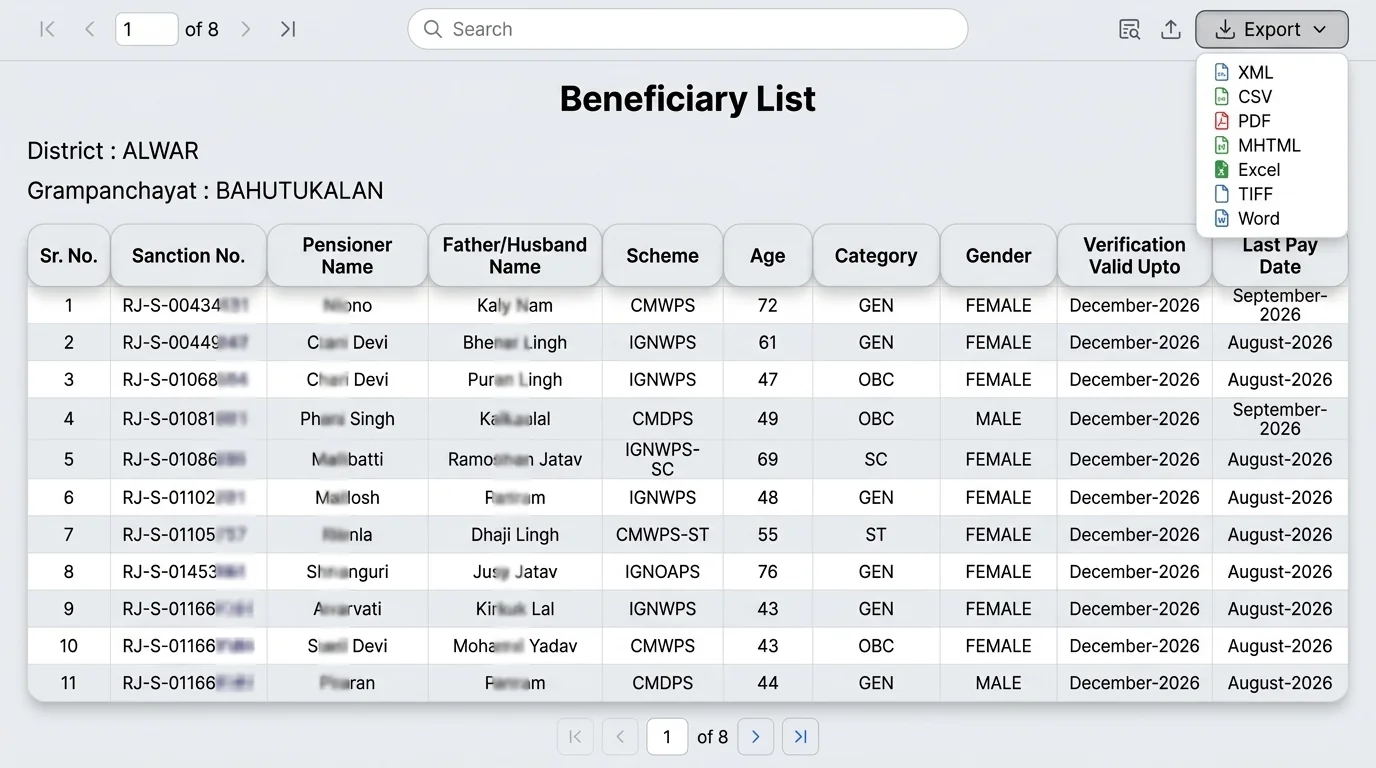Click the Gender column header
Viewport: 1376px width, 768px height.
coord(998,256)
